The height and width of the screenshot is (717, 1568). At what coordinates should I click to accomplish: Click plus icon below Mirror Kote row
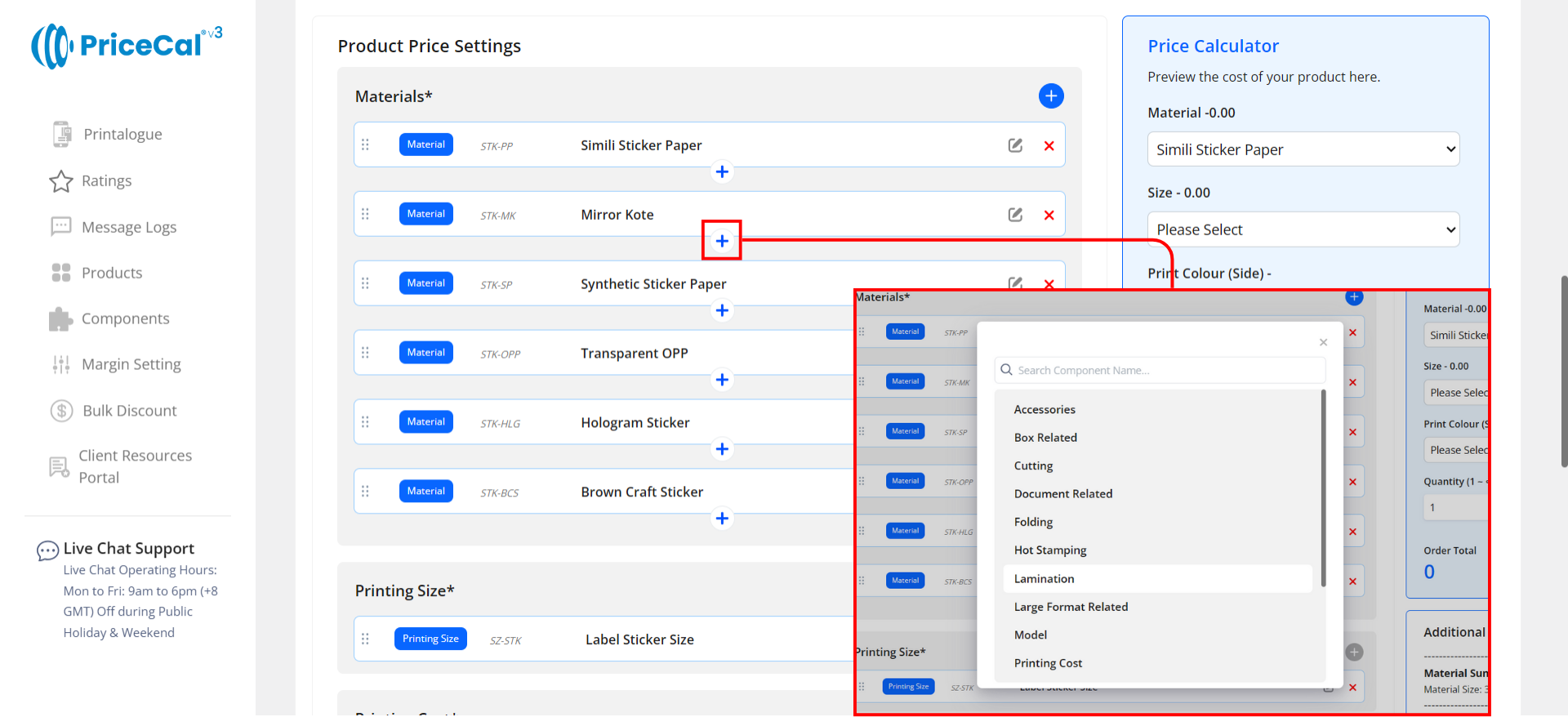coord(722,241)
